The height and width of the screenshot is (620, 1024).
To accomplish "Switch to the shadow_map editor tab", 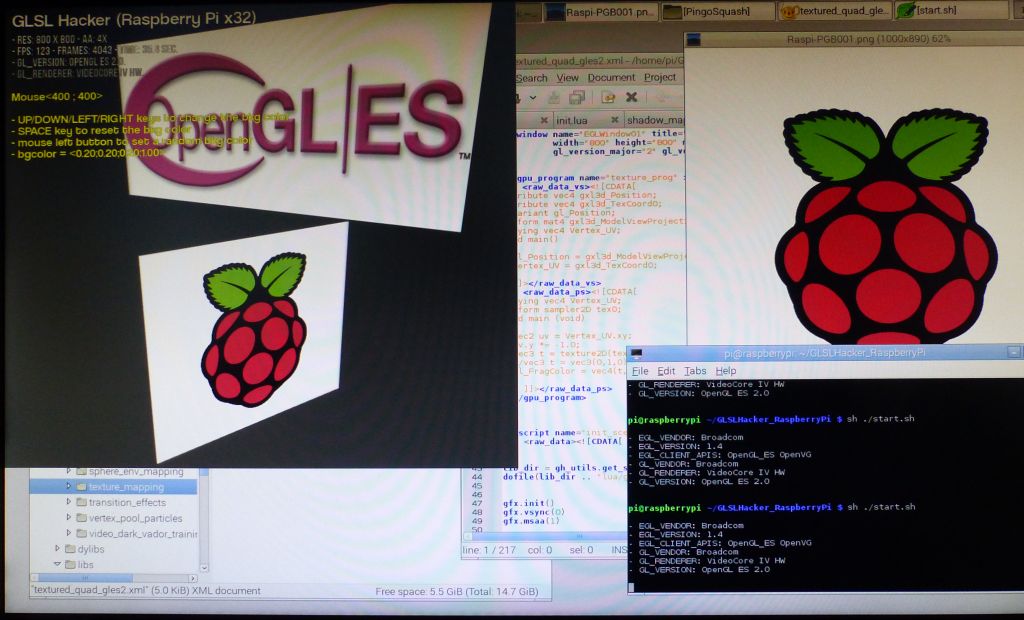I will pos(655,120).
